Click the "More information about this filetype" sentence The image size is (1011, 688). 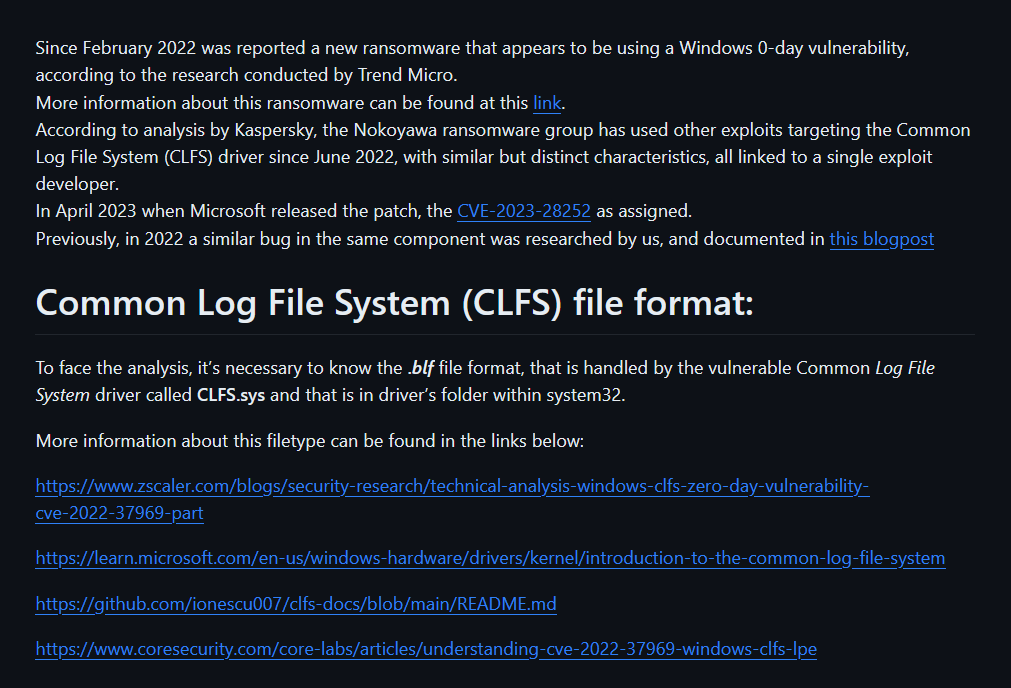tap(309, 441)
